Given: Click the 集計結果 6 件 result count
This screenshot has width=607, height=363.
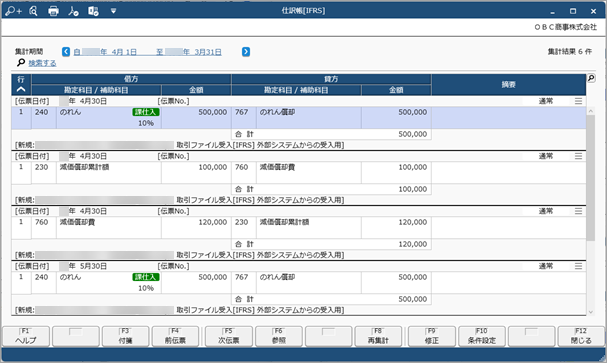Looking at the screenshot, I should (x=569, y=51).
